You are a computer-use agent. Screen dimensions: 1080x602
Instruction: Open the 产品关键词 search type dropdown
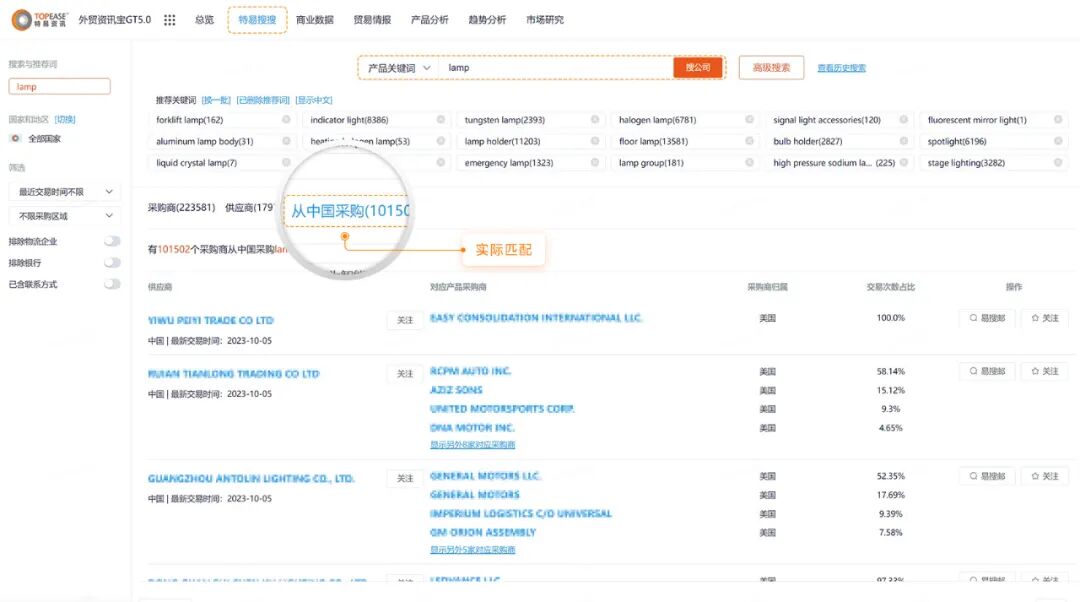coord(399,68)
